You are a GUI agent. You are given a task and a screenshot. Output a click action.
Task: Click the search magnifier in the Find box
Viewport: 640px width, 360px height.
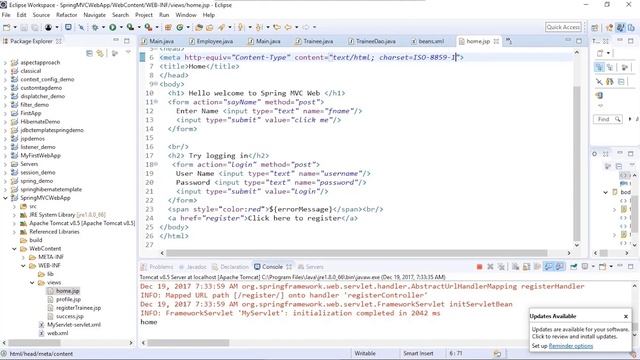coord(618,119)
